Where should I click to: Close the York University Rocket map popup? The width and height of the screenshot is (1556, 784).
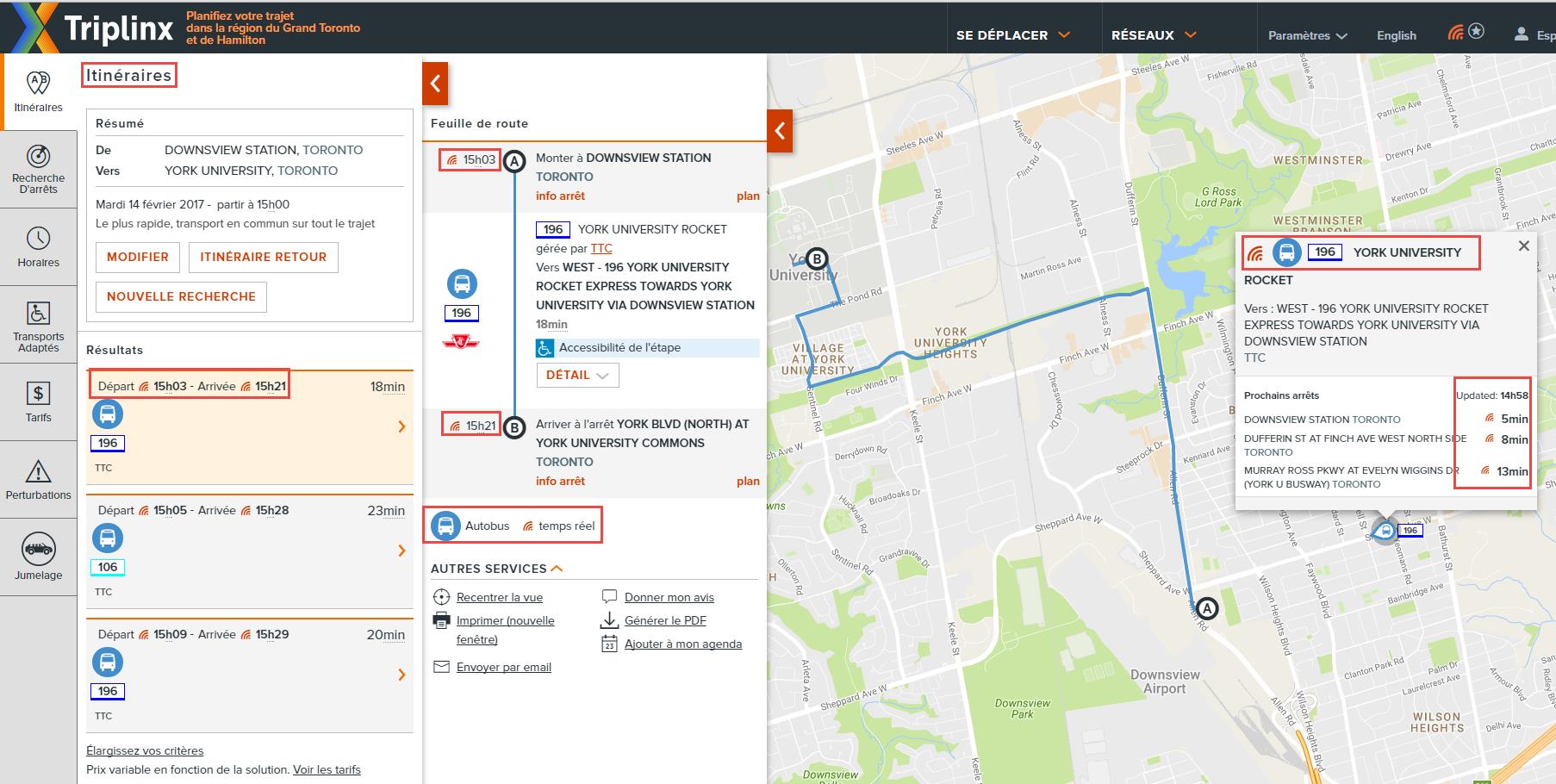coord(1523,246)
